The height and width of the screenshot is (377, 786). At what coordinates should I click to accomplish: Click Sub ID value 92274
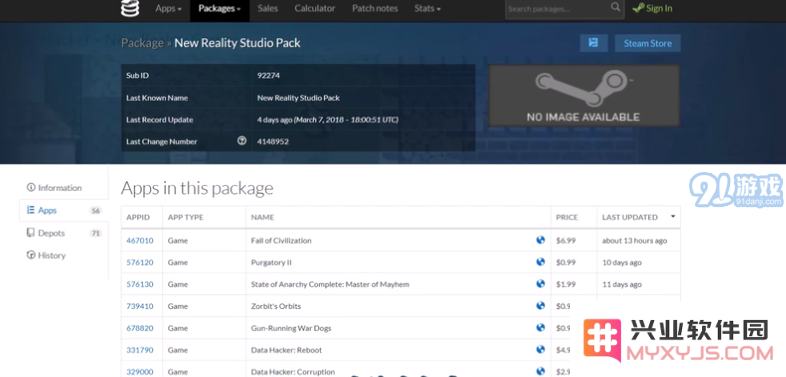pos(268,76)
